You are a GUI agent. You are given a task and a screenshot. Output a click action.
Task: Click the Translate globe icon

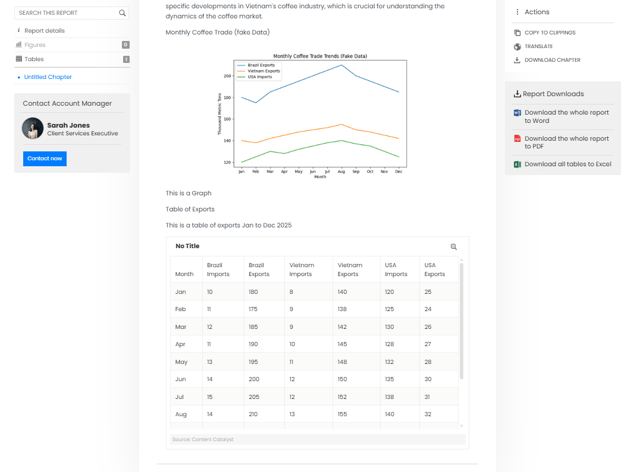pyautogui.click(x=517, y=47)
